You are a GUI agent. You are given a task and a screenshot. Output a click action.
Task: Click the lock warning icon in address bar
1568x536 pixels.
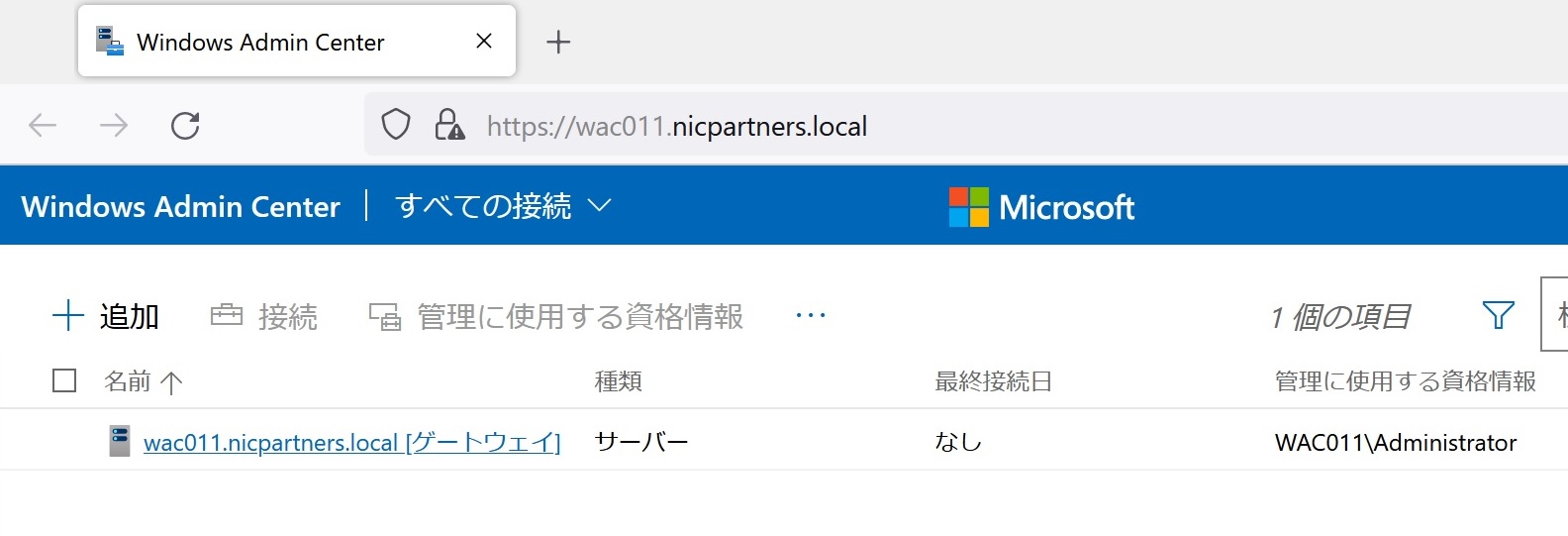click(449, 125)
